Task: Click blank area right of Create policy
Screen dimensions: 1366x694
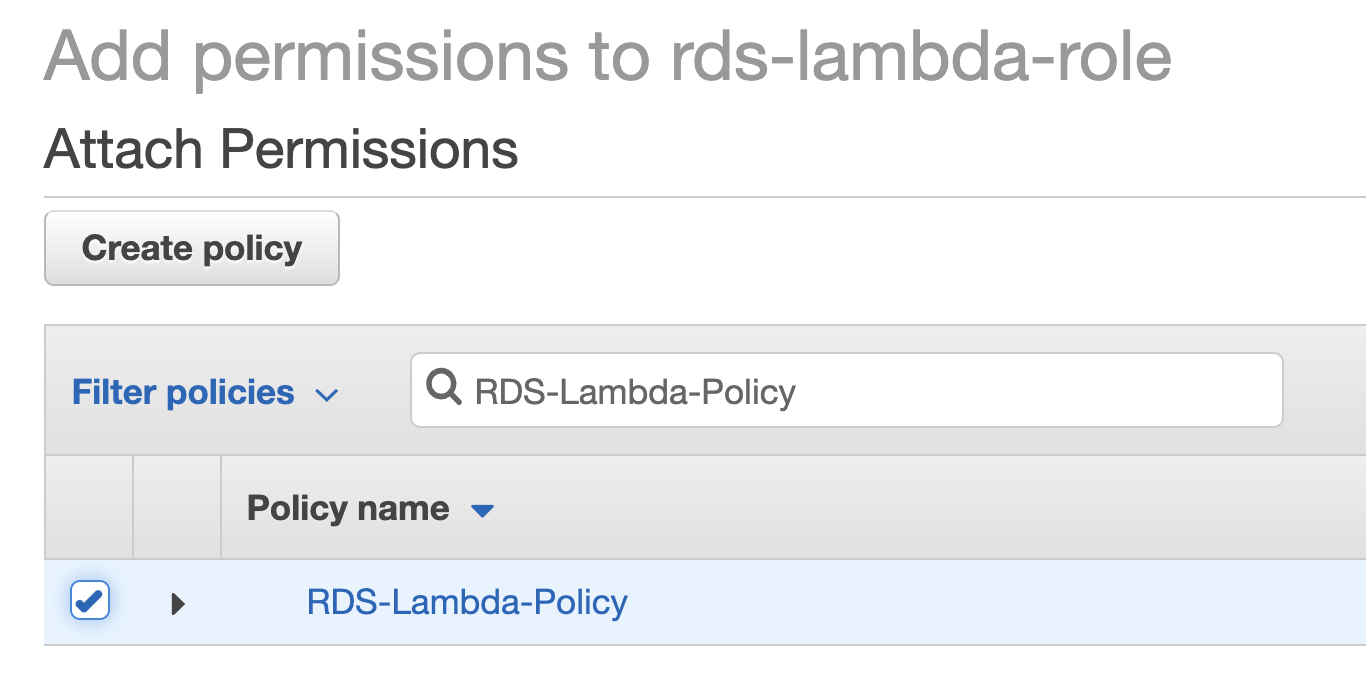Action: [800, 248]
